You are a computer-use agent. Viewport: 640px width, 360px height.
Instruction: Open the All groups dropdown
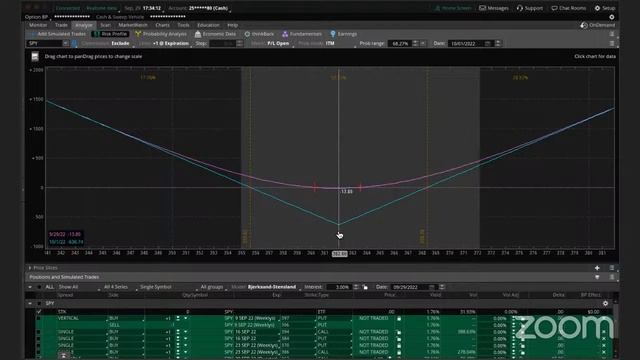[x=213, y=287]
